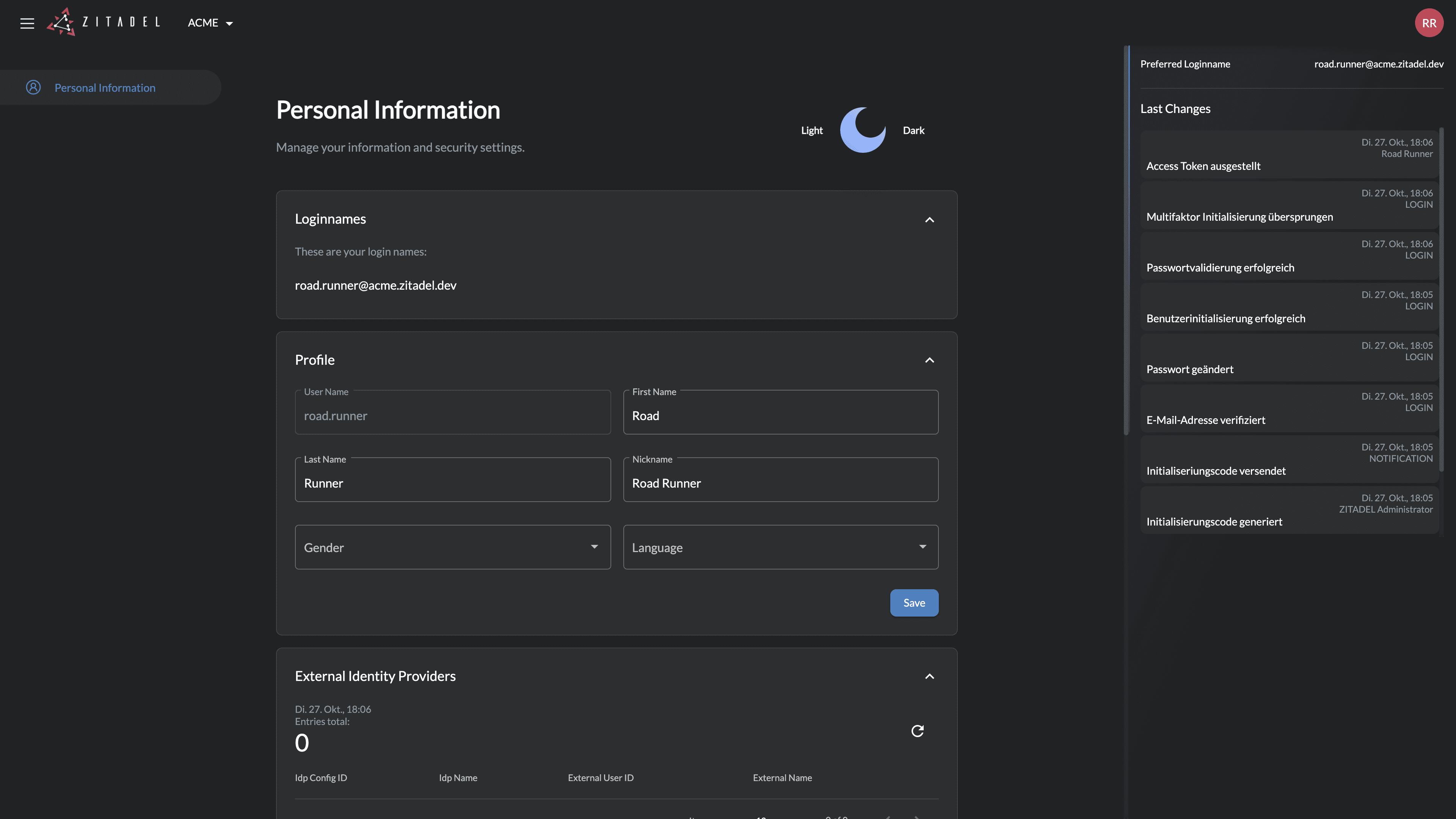Collapse the Loginnames section
Screen dimensions: 1456x819
click(x=929, y=219)
